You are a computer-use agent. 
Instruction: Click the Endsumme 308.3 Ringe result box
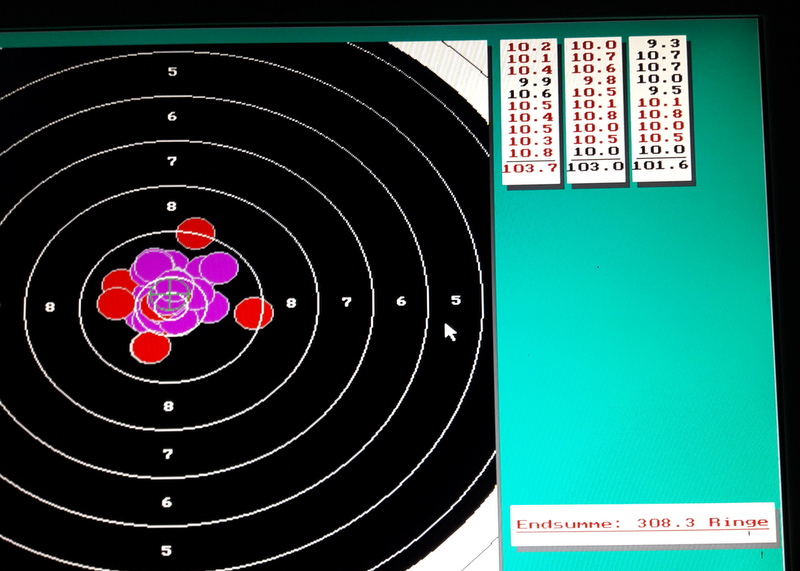(x=642, y=523)
